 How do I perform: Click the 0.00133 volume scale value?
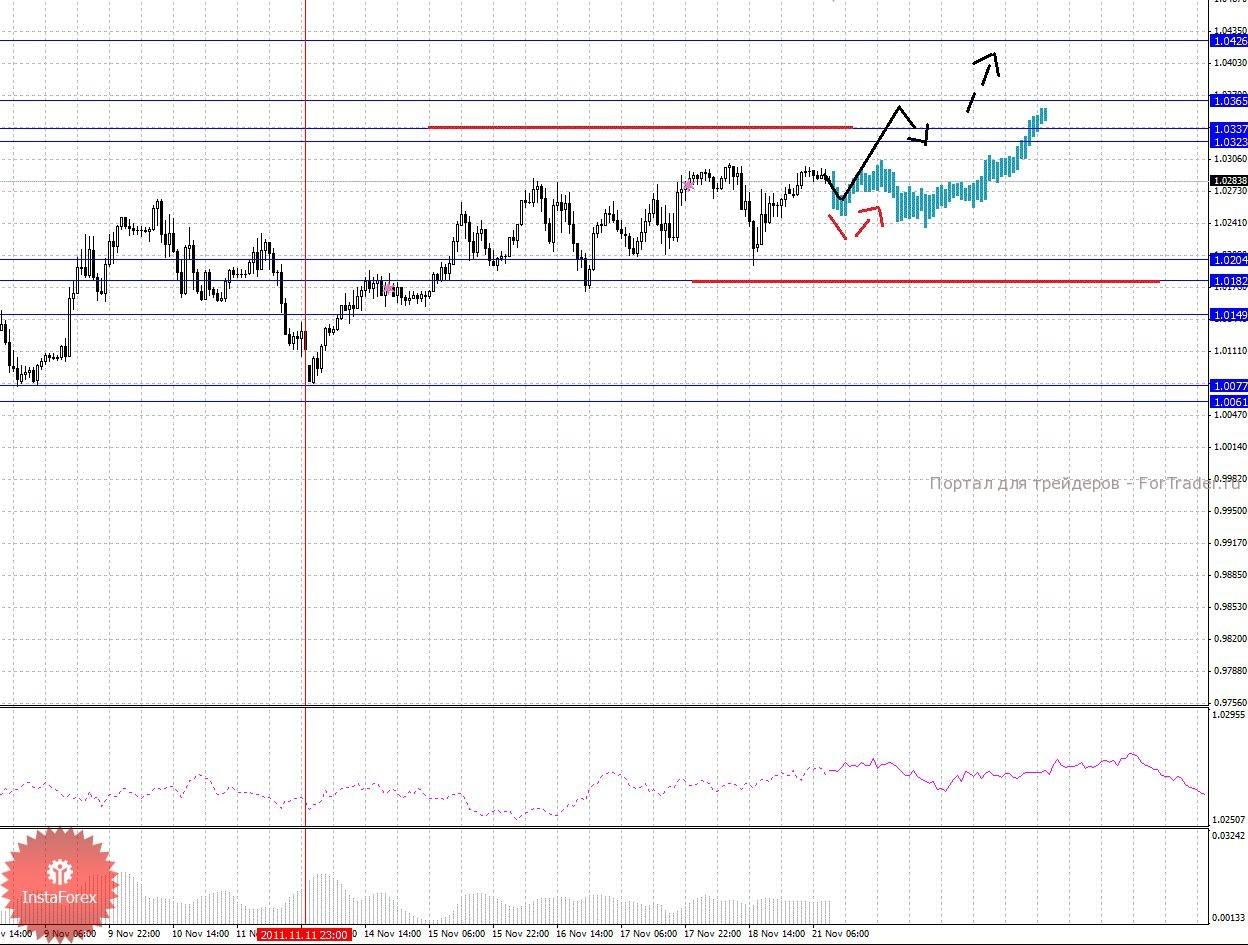coord(1229,917)
